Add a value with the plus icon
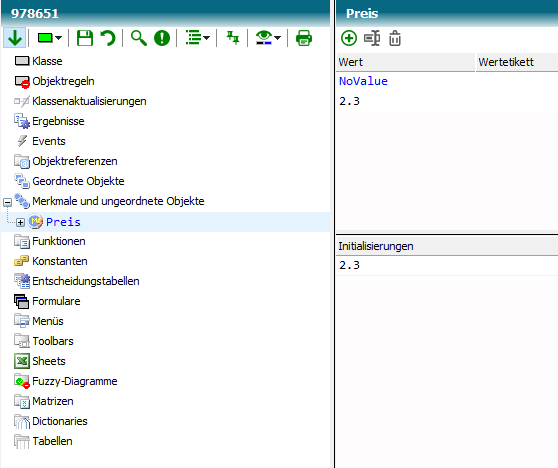 tap(349, 38)
